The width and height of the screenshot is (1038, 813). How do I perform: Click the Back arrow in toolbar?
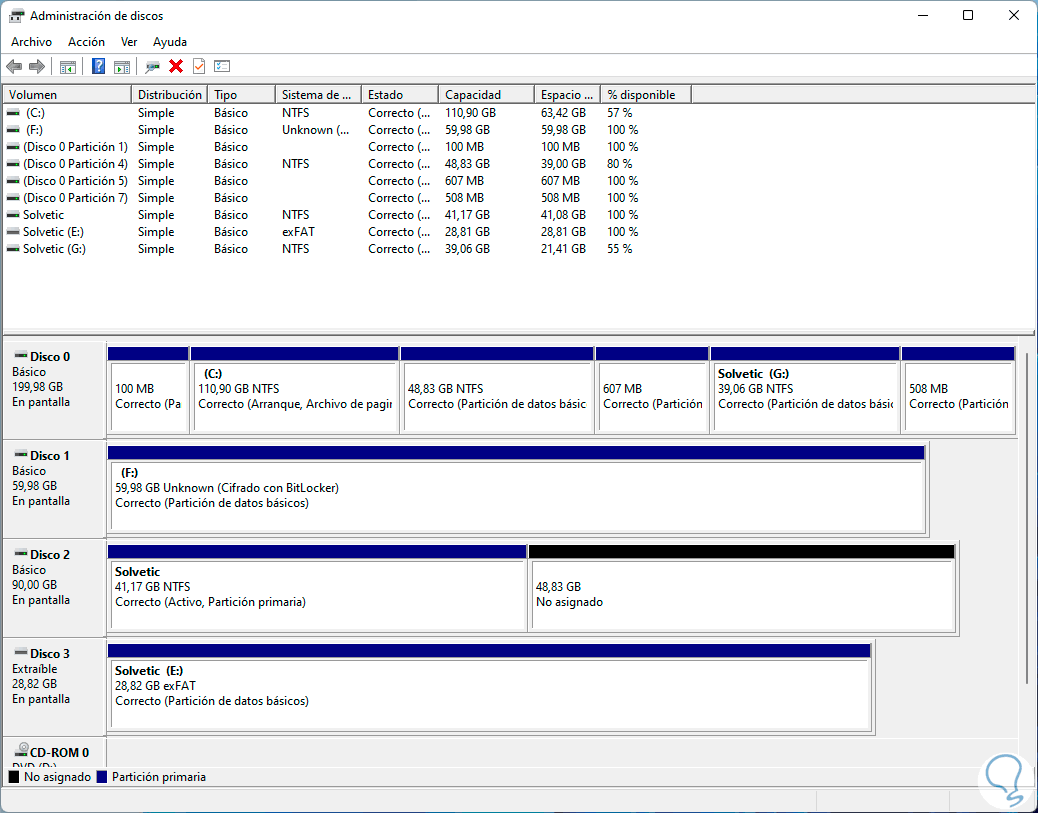[14, 66]
